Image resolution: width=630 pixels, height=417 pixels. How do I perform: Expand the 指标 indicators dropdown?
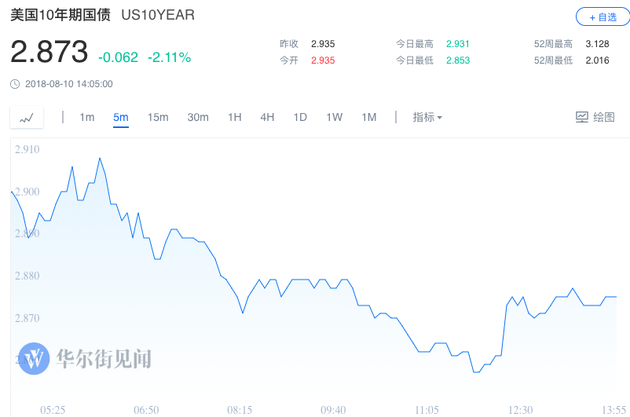click(427, 117)
